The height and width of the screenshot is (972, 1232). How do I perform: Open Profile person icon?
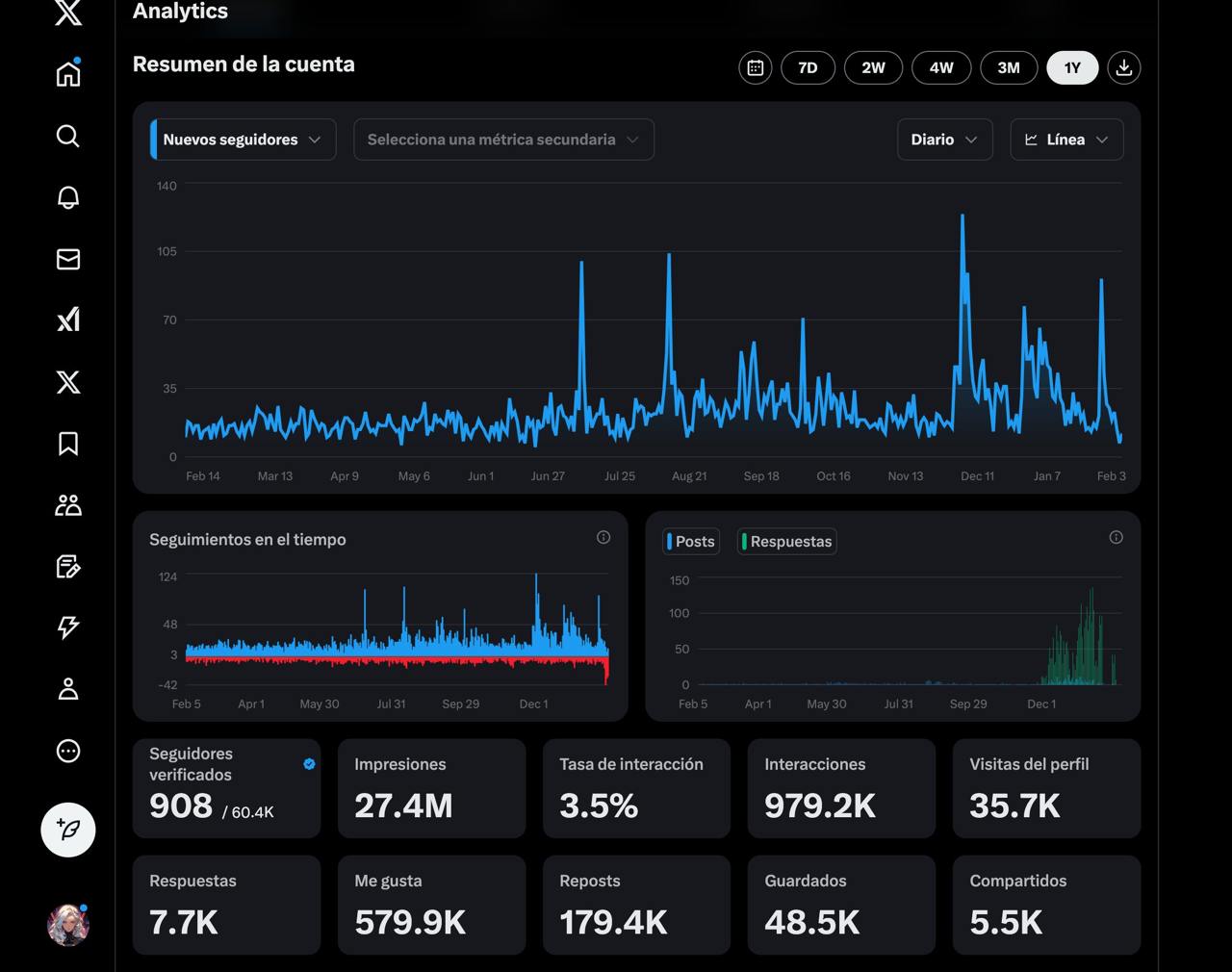click(x=68, y=689)
